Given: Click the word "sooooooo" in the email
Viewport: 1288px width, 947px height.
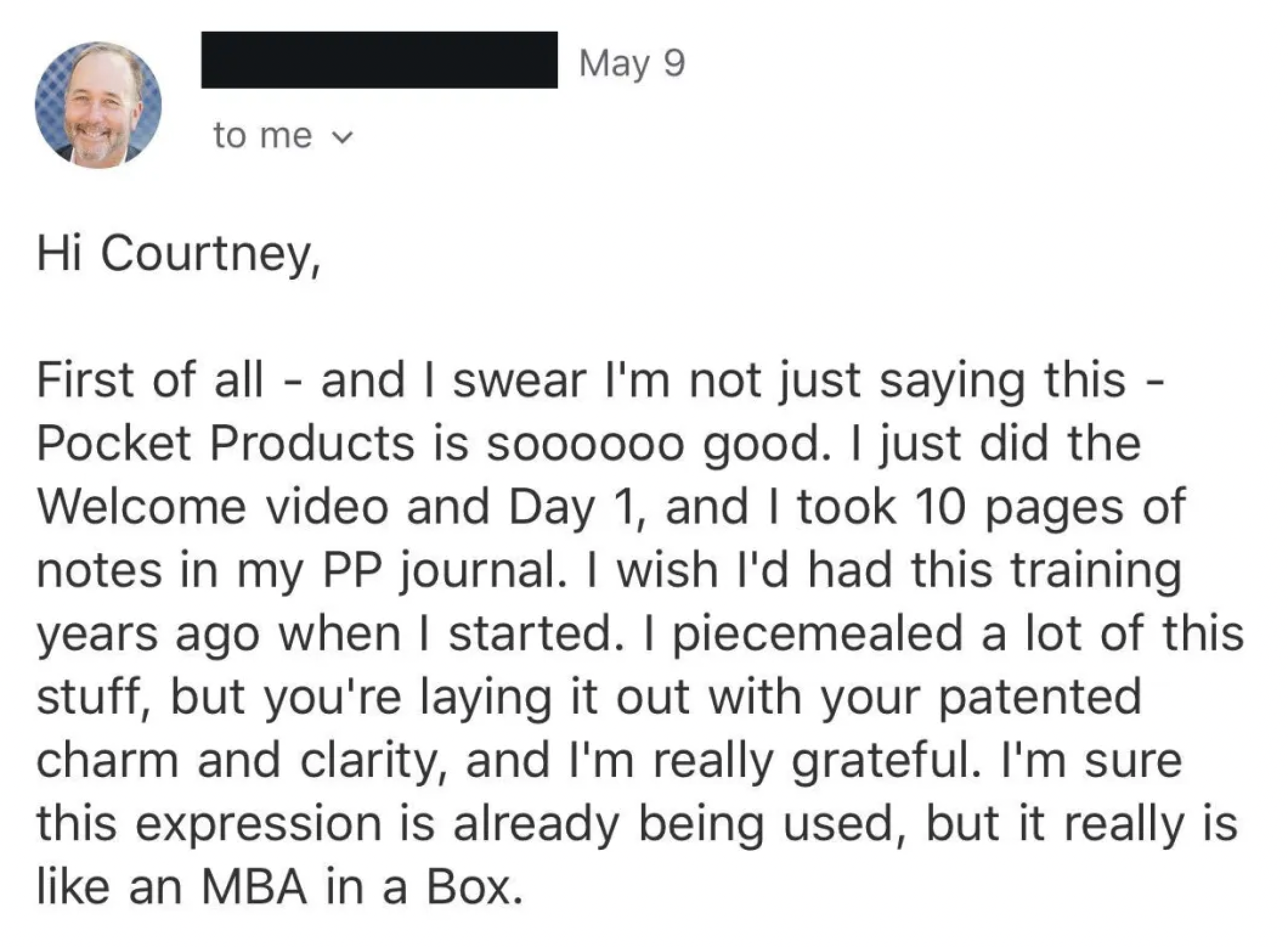Looking at the screenshot, I should tap(585, 443).
